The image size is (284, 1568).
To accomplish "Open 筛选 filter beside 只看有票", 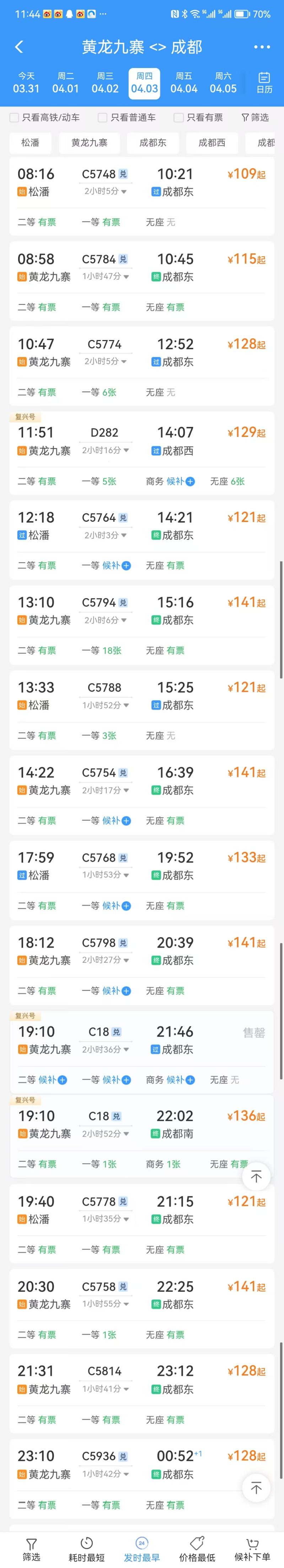I will pos(255,117).
